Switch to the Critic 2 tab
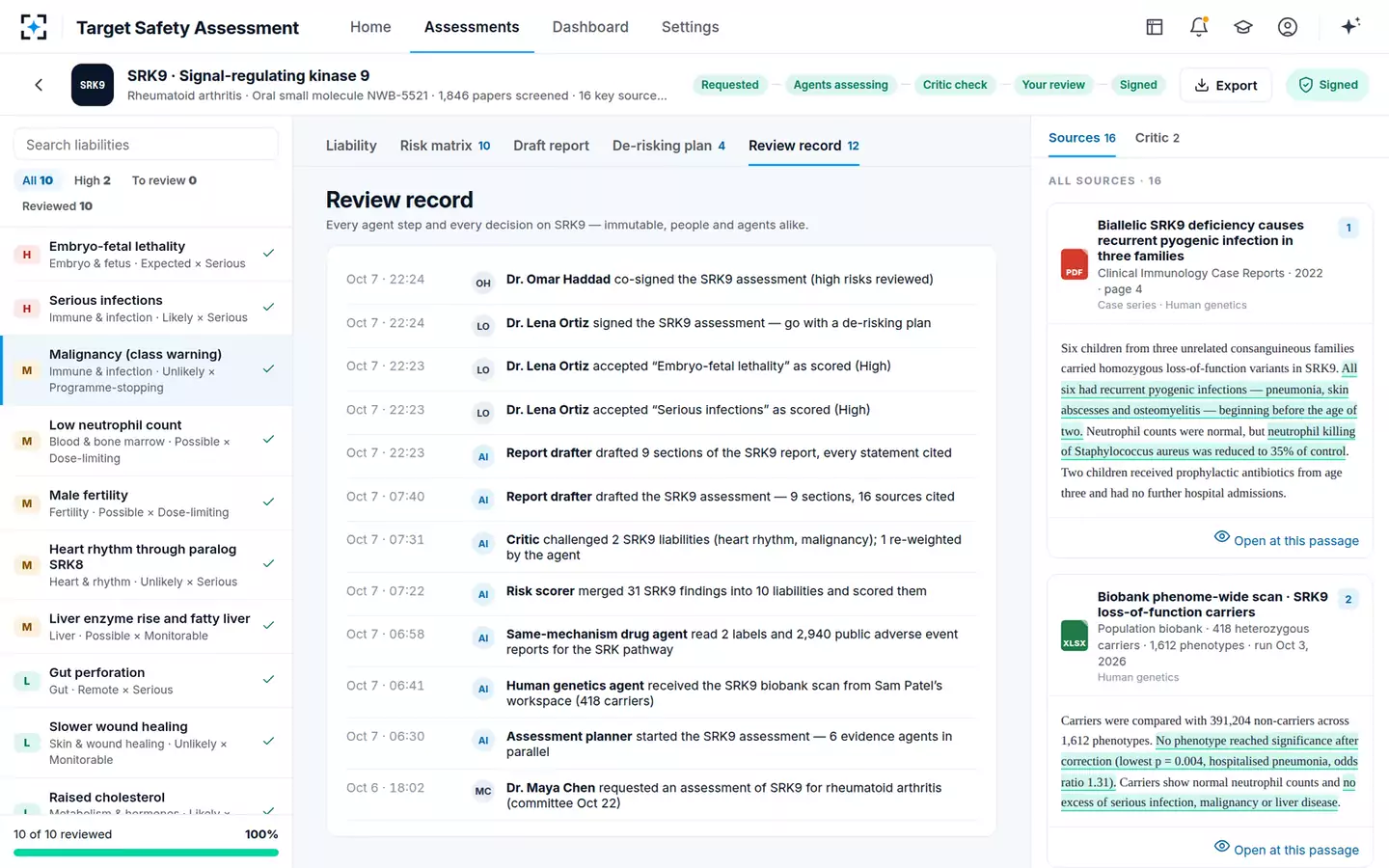 tap(1157, 138)
